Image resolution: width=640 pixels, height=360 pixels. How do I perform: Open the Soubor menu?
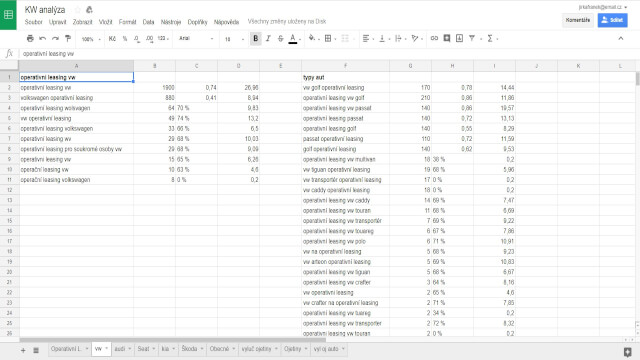click(x=33, y=22)
